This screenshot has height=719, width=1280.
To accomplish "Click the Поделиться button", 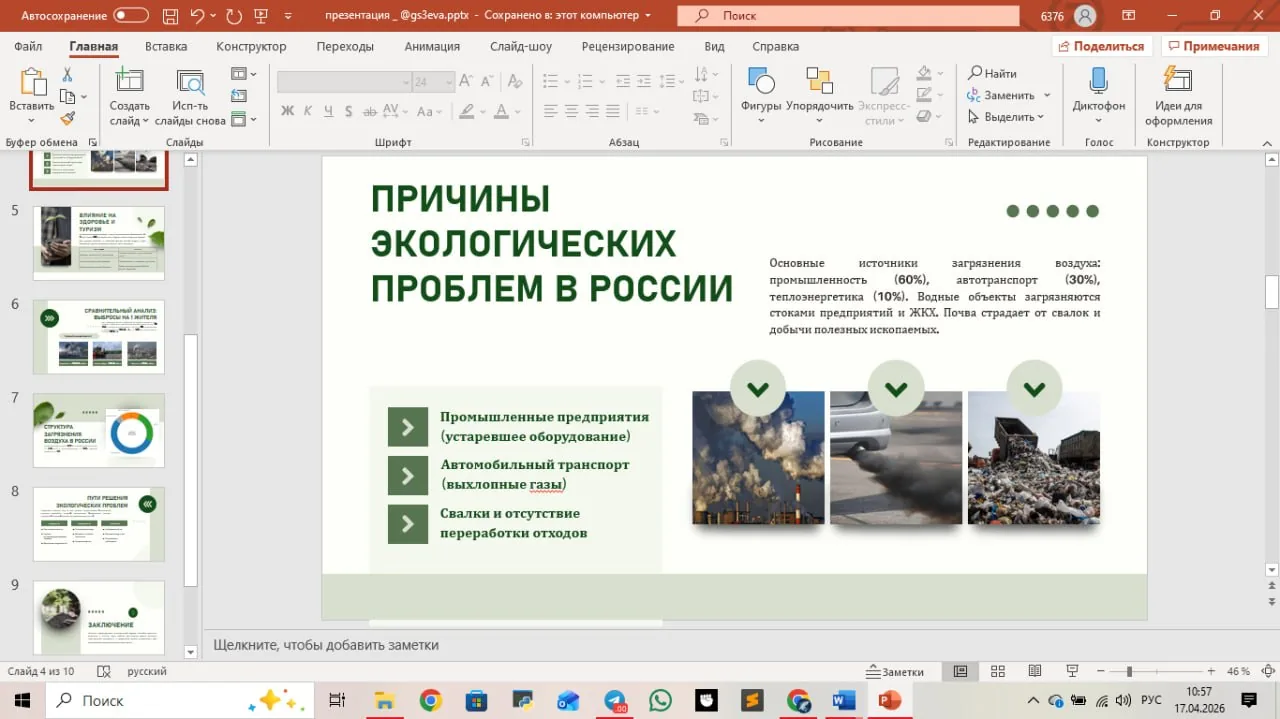I will tap(1102, 46).
